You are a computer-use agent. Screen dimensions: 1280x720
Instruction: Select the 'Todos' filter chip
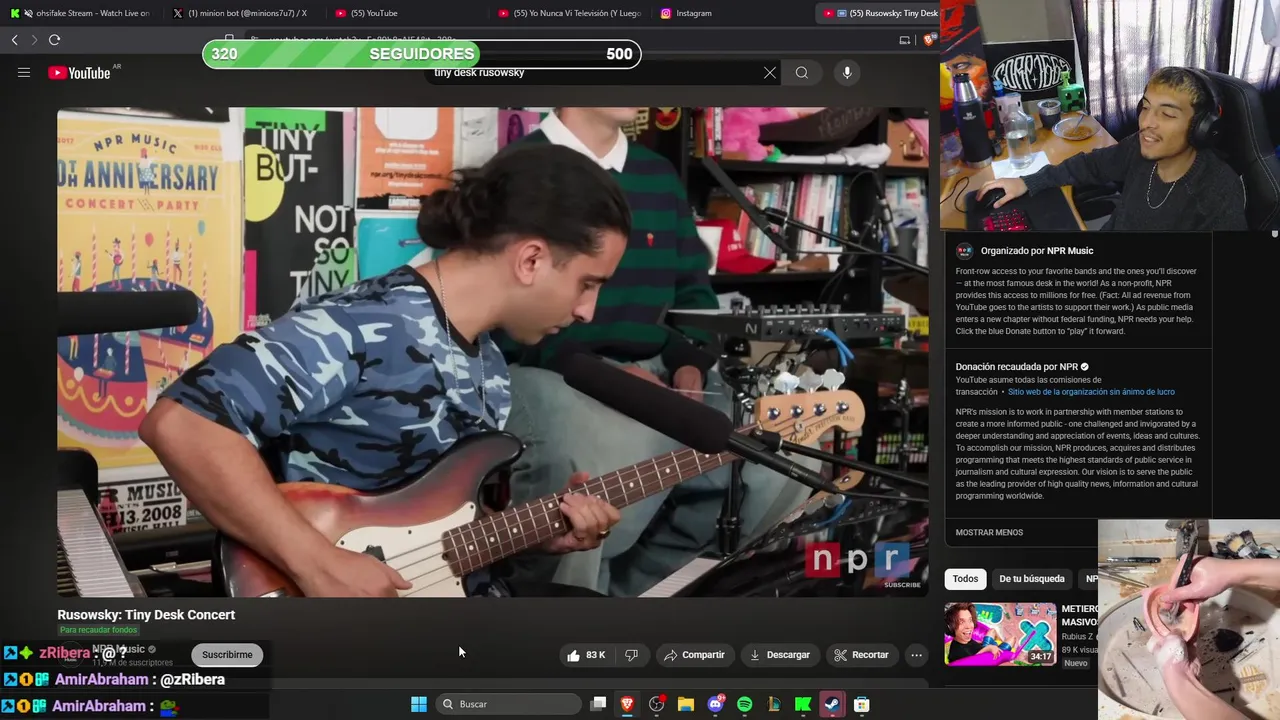pyautogui.click(x=965, y=579)
